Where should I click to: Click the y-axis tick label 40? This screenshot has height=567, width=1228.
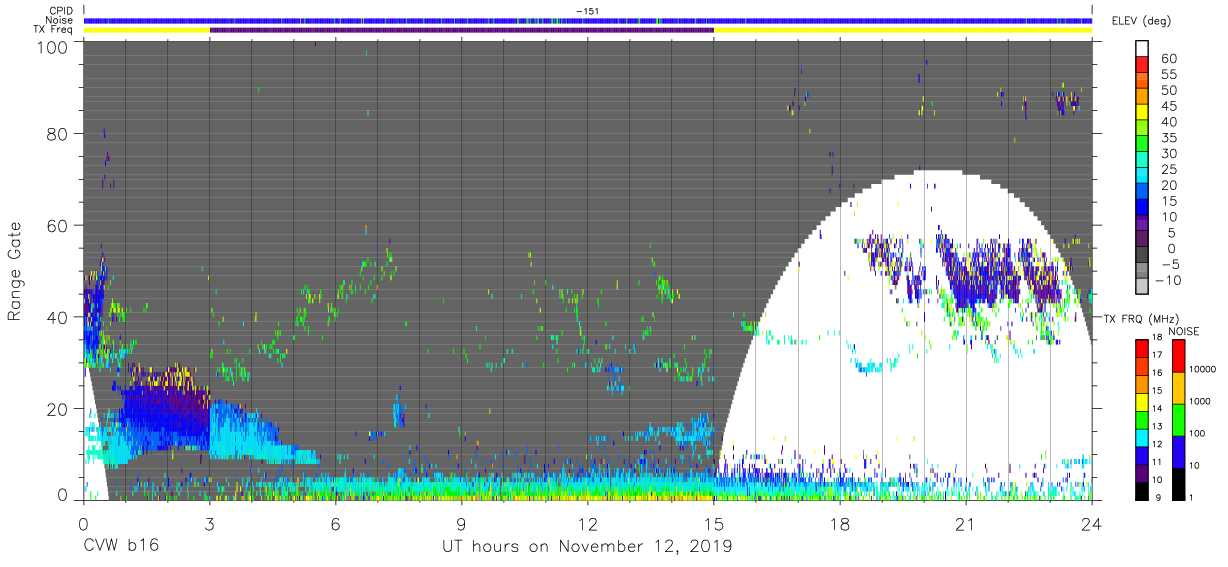58,317
